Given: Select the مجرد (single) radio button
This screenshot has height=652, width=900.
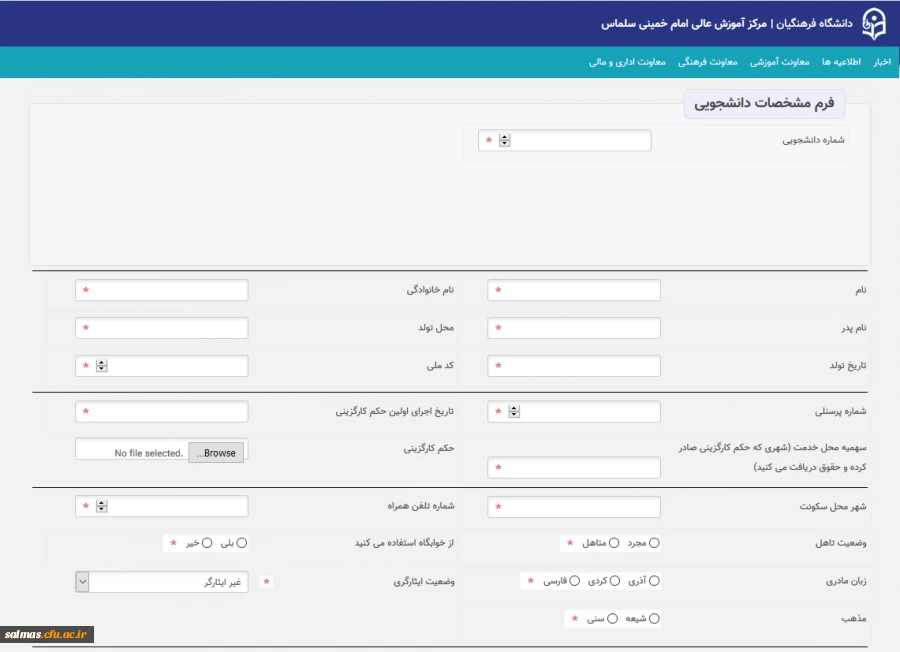Looking at the screenshot, I should click(x=653, y=543).
